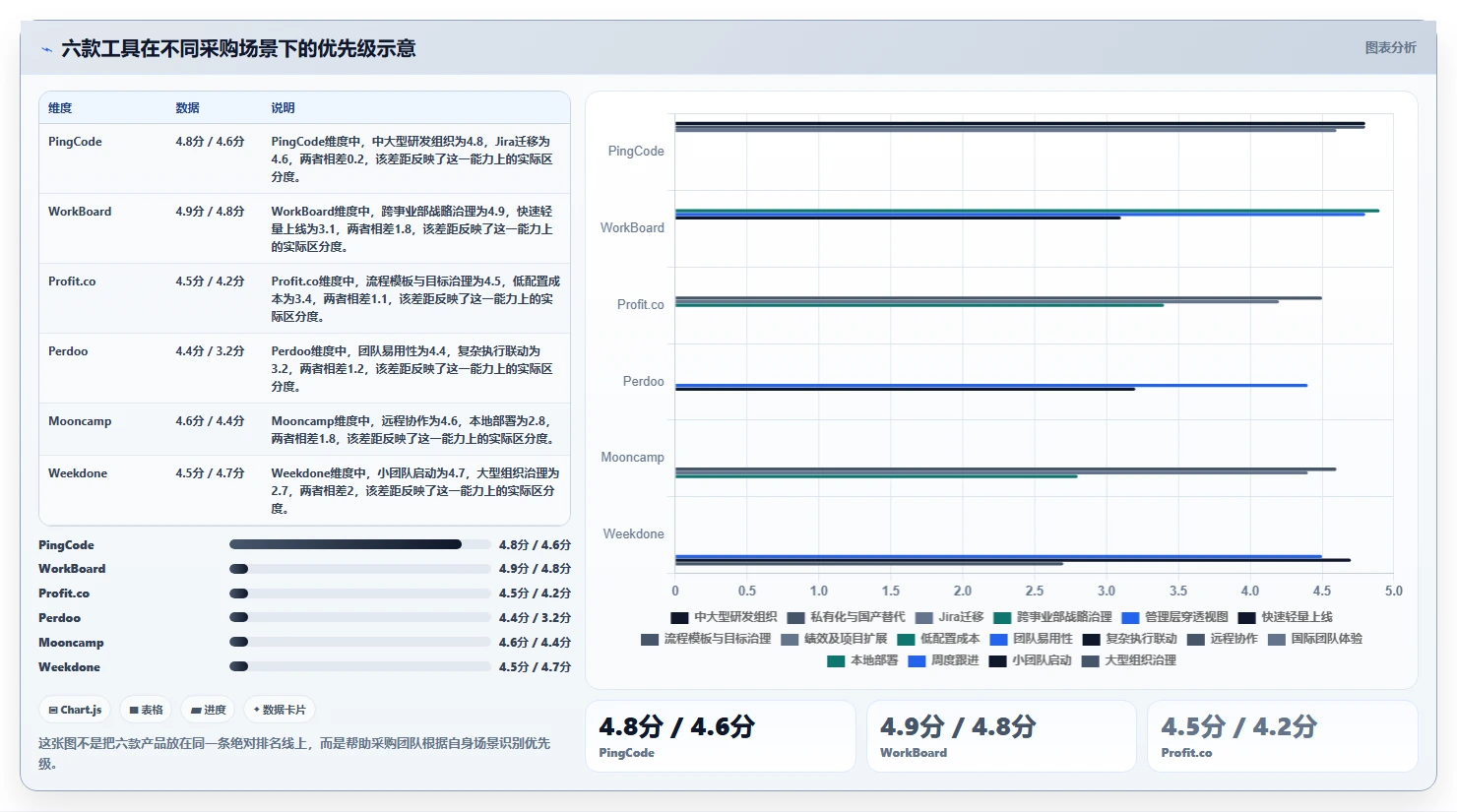Screen dimensions: 1457x812
Task: Click the 流程模板与目标治理 legend color box
Action: pos(649,640)
